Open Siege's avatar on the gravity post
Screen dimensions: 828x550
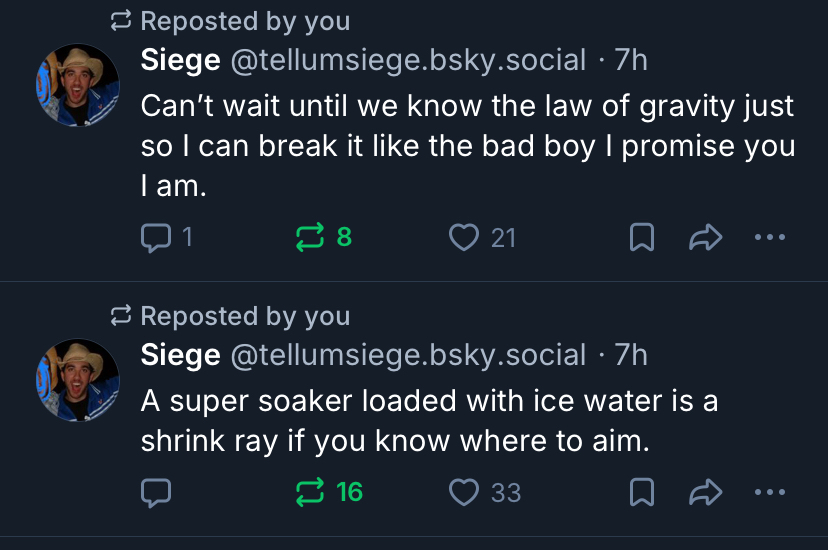pos(77,85)
